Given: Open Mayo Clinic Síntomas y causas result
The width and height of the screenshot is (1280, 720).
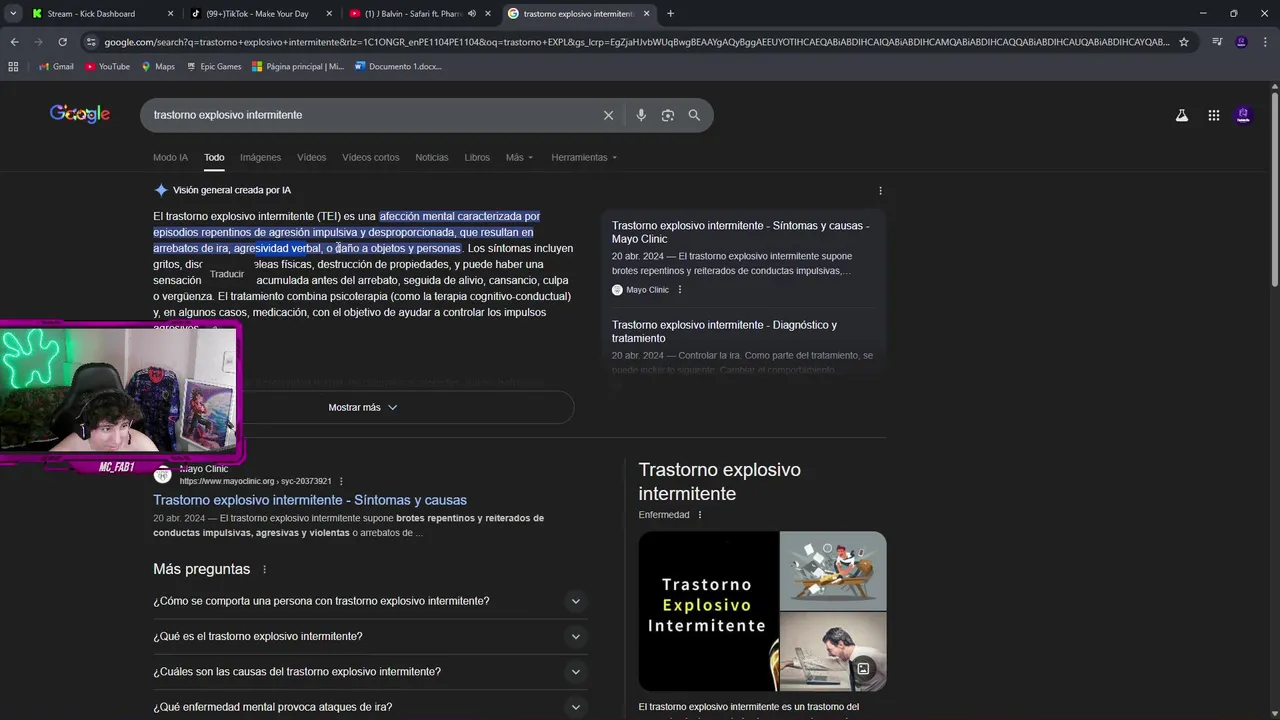Looking at the screenshot, I should (310, 500).
